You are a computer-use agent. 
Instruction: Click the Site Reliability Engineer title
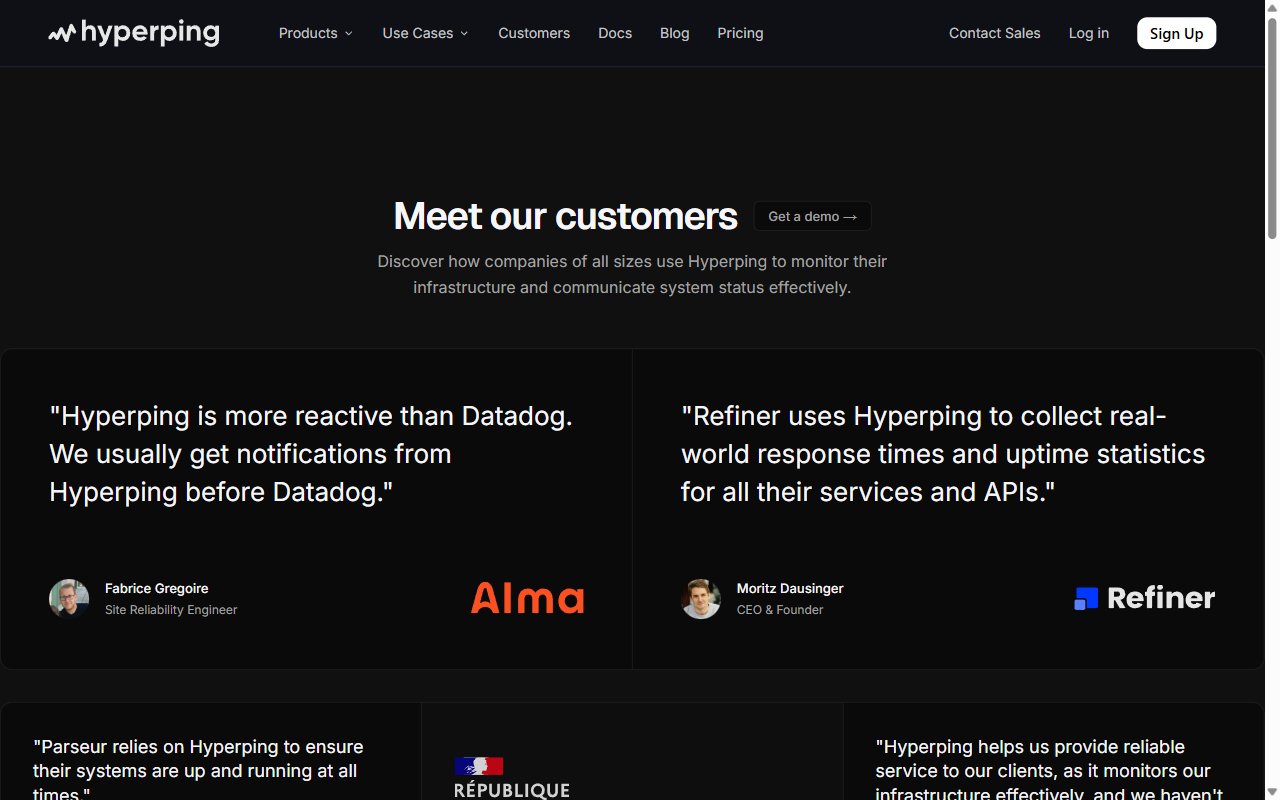(x=171, y=609)
